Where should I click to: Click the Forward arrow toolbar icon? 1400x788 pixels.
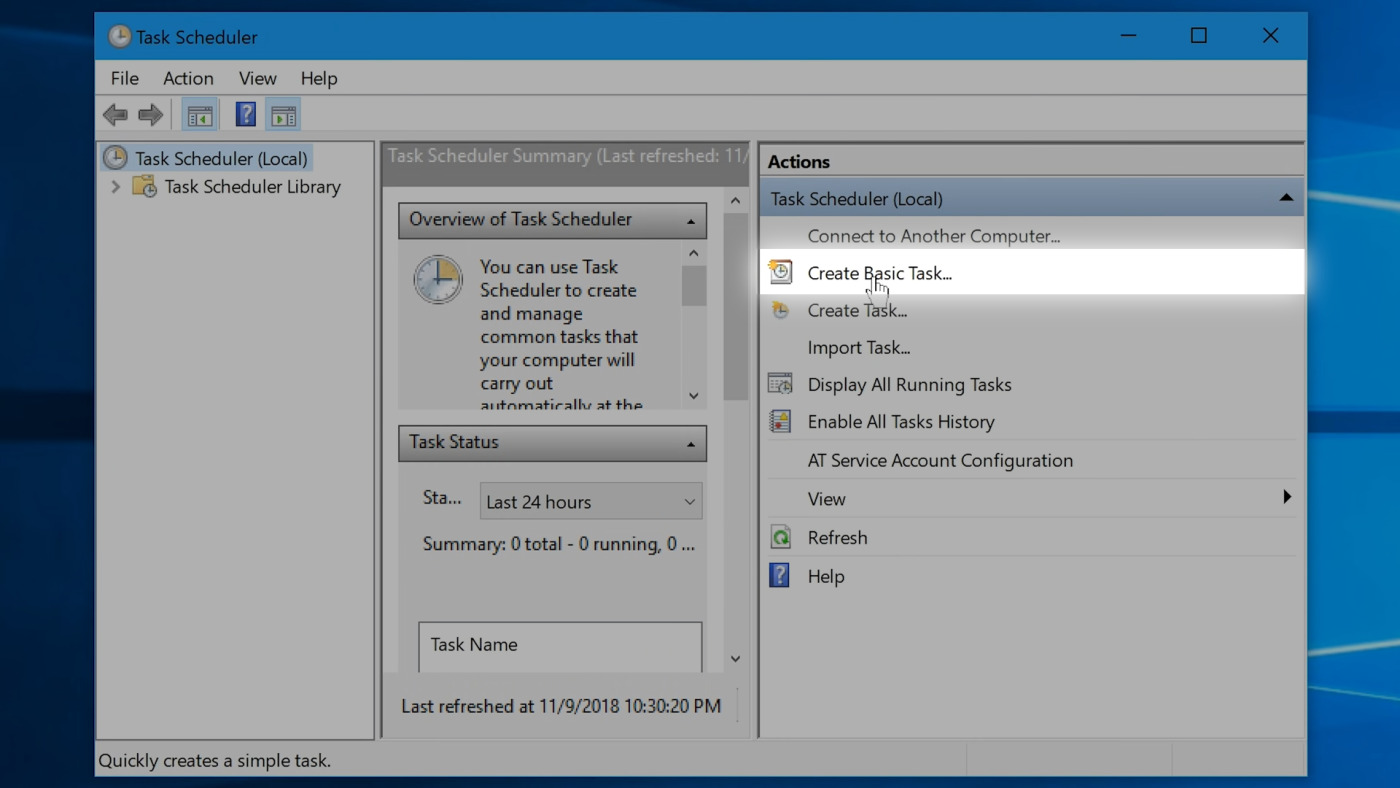[x=151, y=115]
